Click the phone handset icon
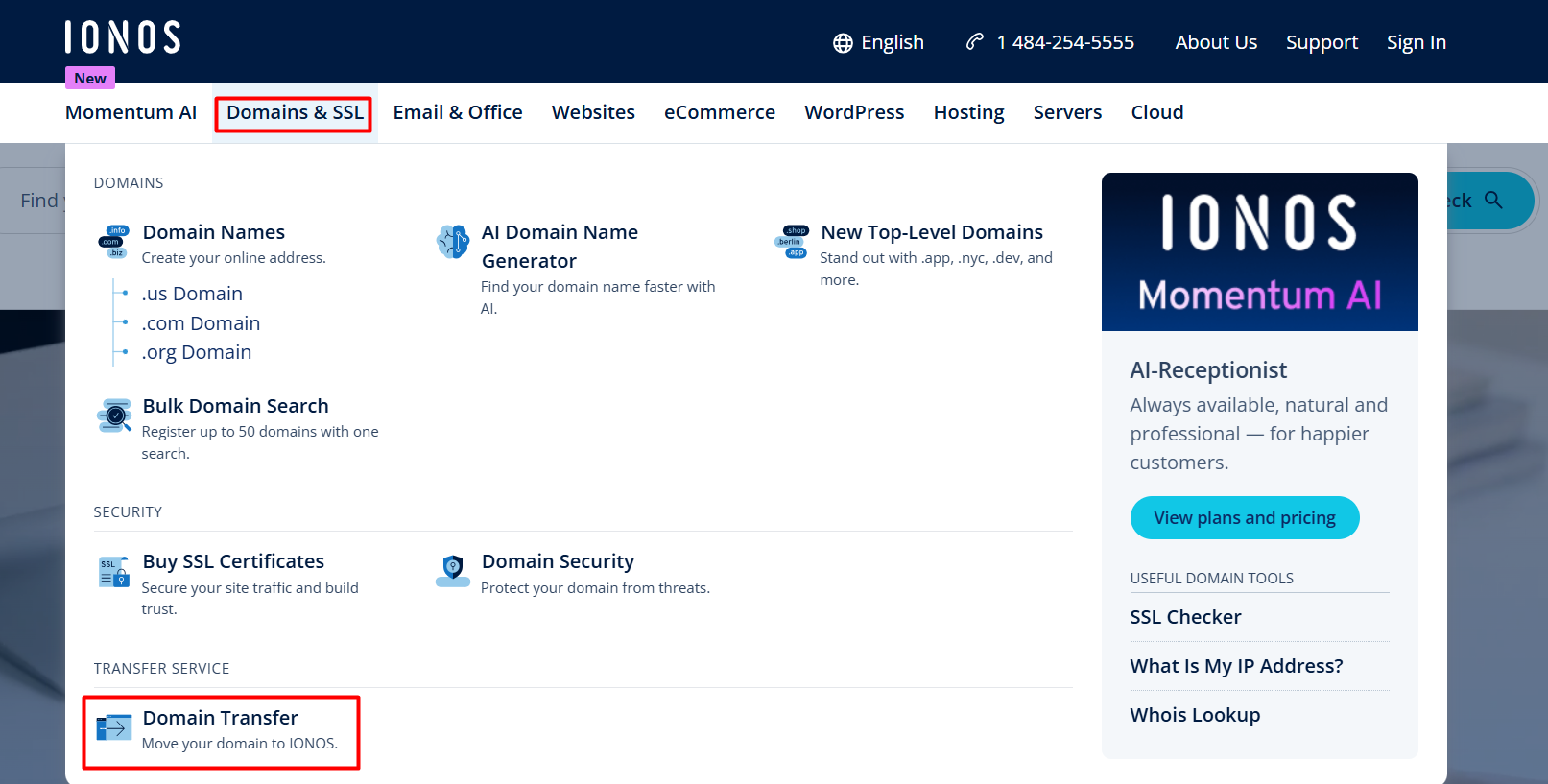Viewport: 1548px width, 784px height. 975,41
